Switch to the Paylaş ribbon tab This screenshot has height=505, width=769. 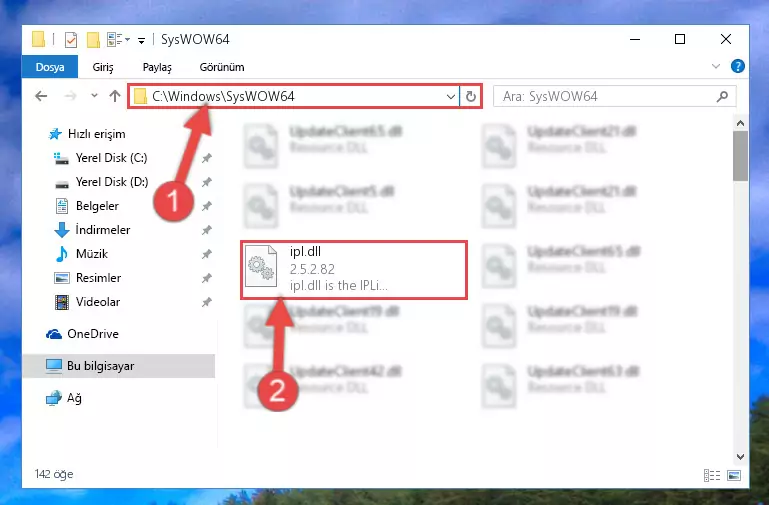157,67
